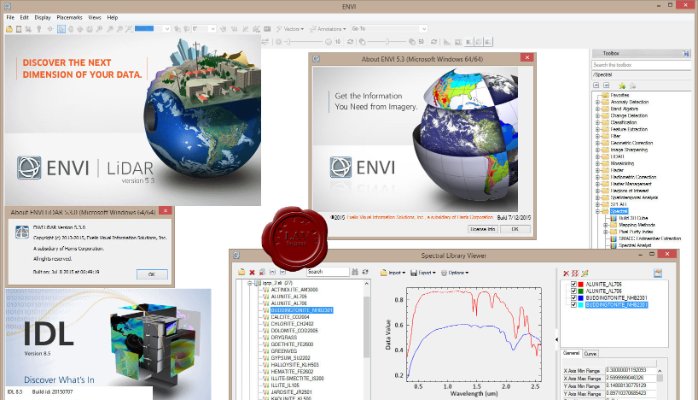Click OK in the About ENVI 5.3 dialog
698x400 pixels.
[x=515, y=229]
